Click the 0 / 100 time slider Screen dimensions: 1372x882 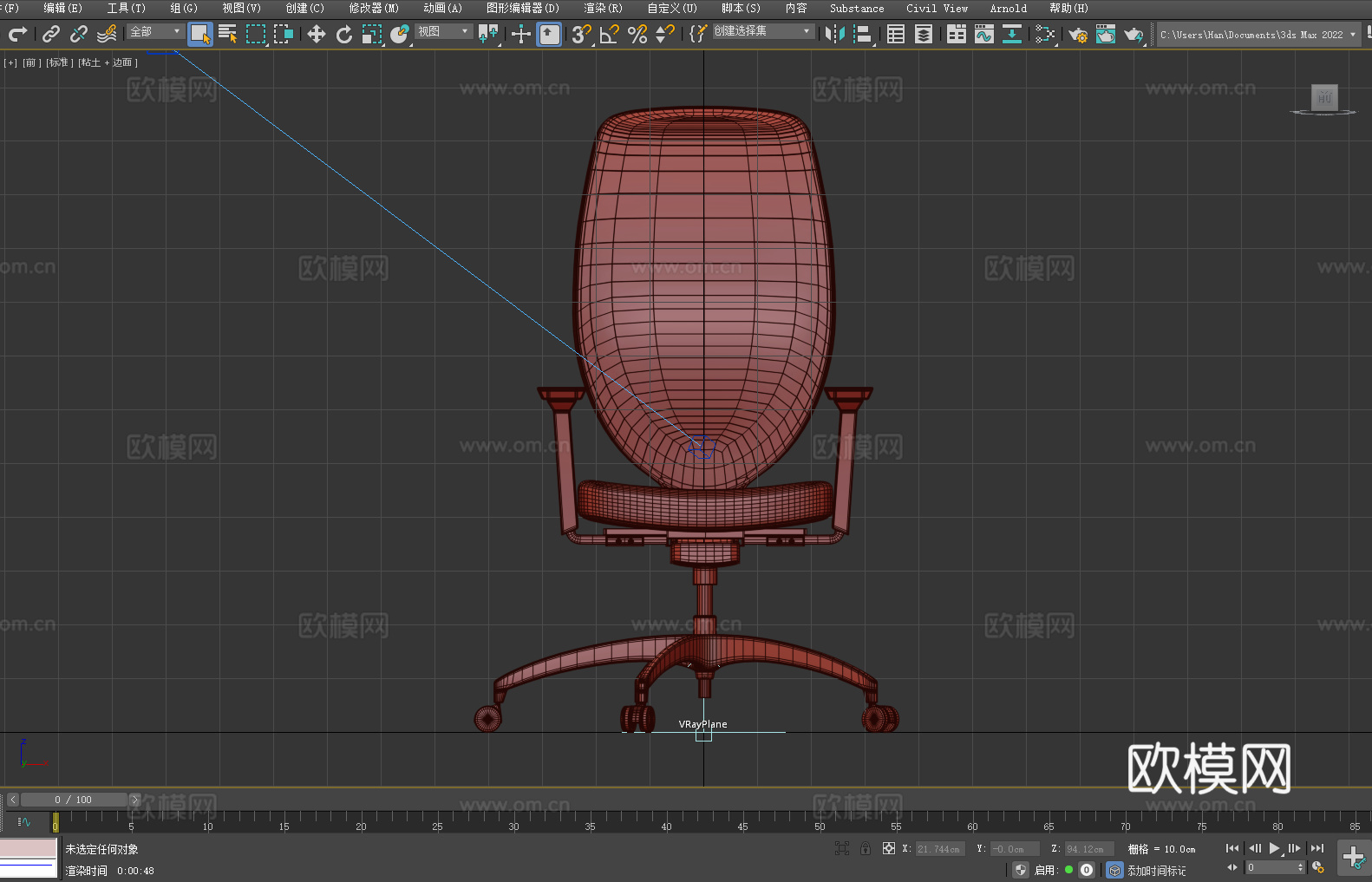(x=74, y=800)
